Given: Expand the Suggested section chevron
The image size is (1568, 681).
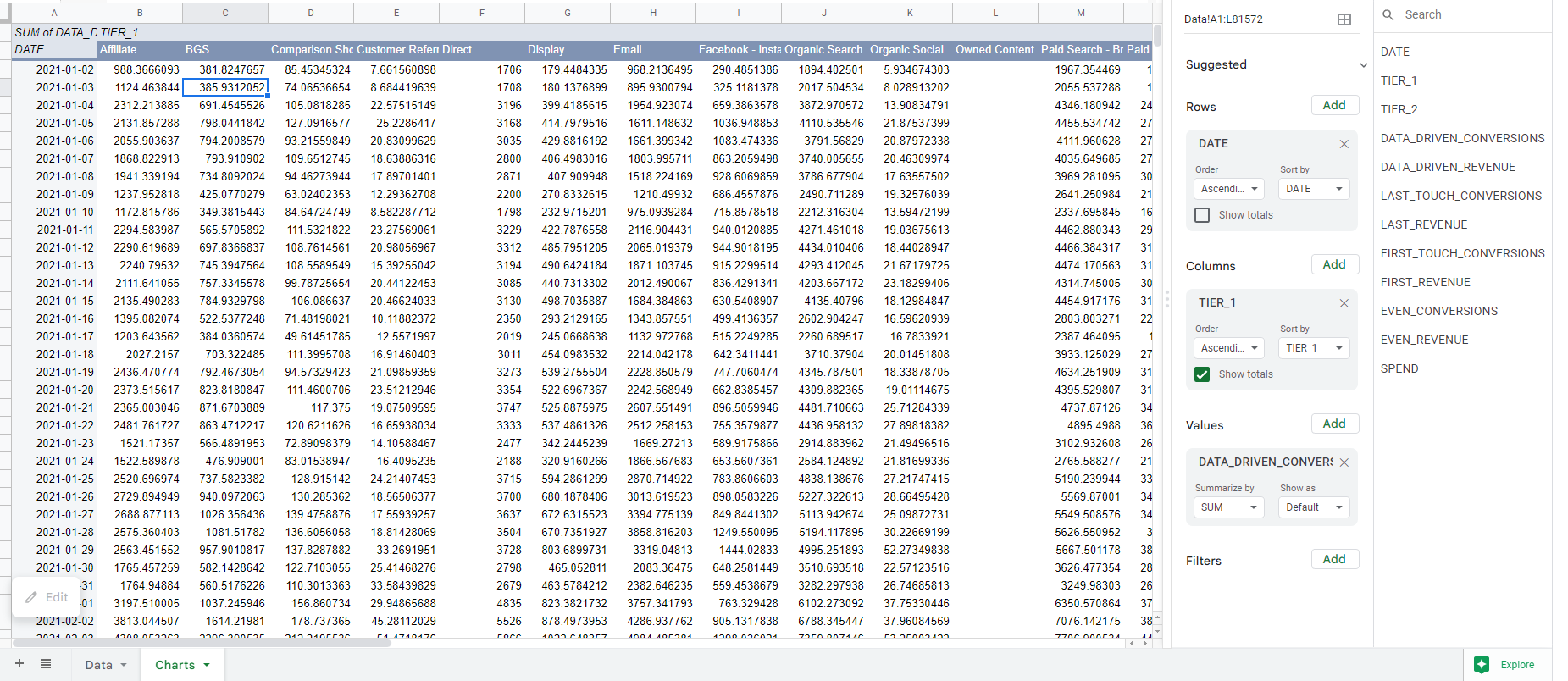Looking at the screenshot, I should pyautogui.click(x=1363, y=65).
